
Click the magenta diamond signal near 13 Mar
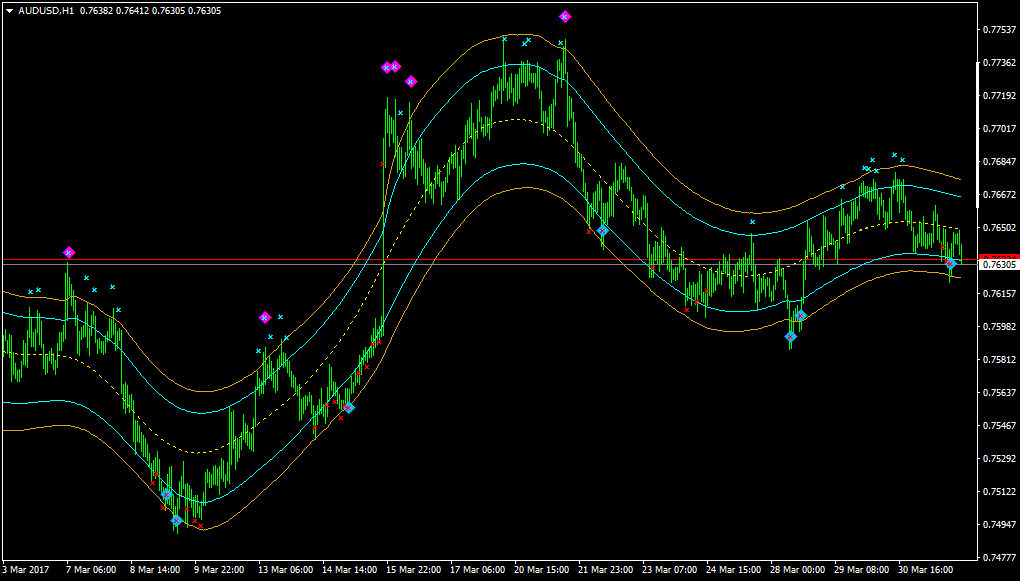click(x=265, y=318)
